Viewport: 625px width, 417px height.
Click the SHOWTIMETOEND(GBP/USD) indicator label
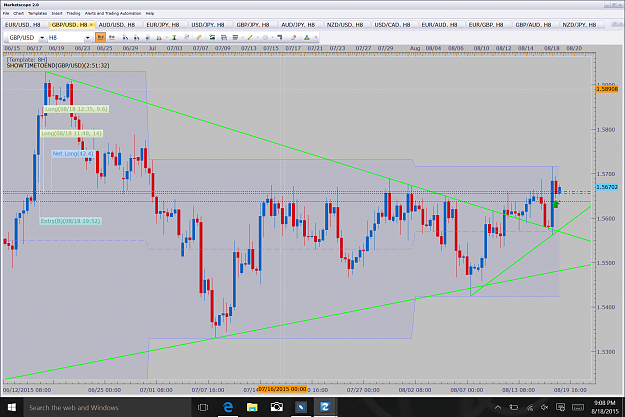click(58, 65)
